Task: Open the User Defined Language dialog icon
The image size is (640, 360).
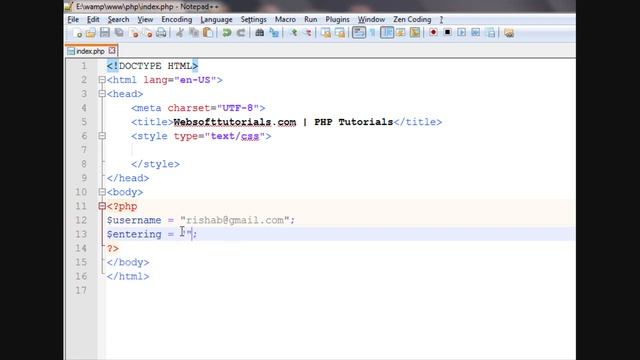Action: tap(400, 33)
